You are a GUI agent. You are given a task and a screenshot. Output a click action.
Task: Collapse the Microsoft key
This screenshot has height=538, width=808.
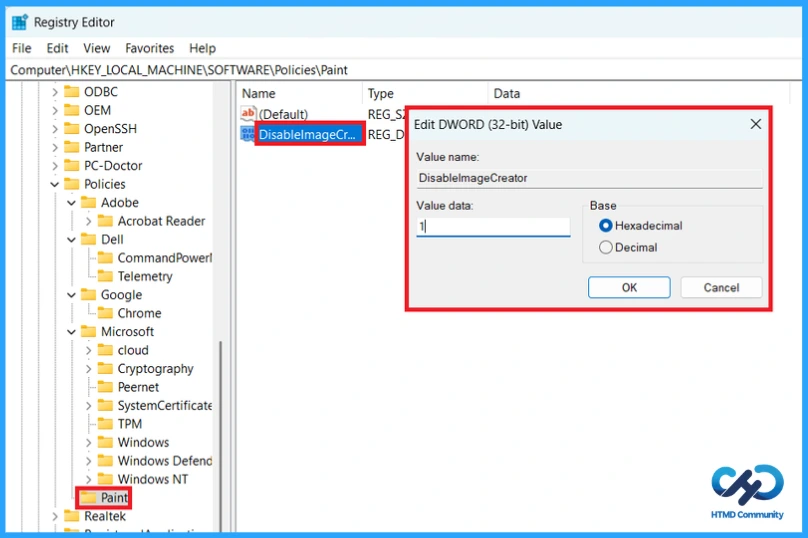tap(72, 332)
